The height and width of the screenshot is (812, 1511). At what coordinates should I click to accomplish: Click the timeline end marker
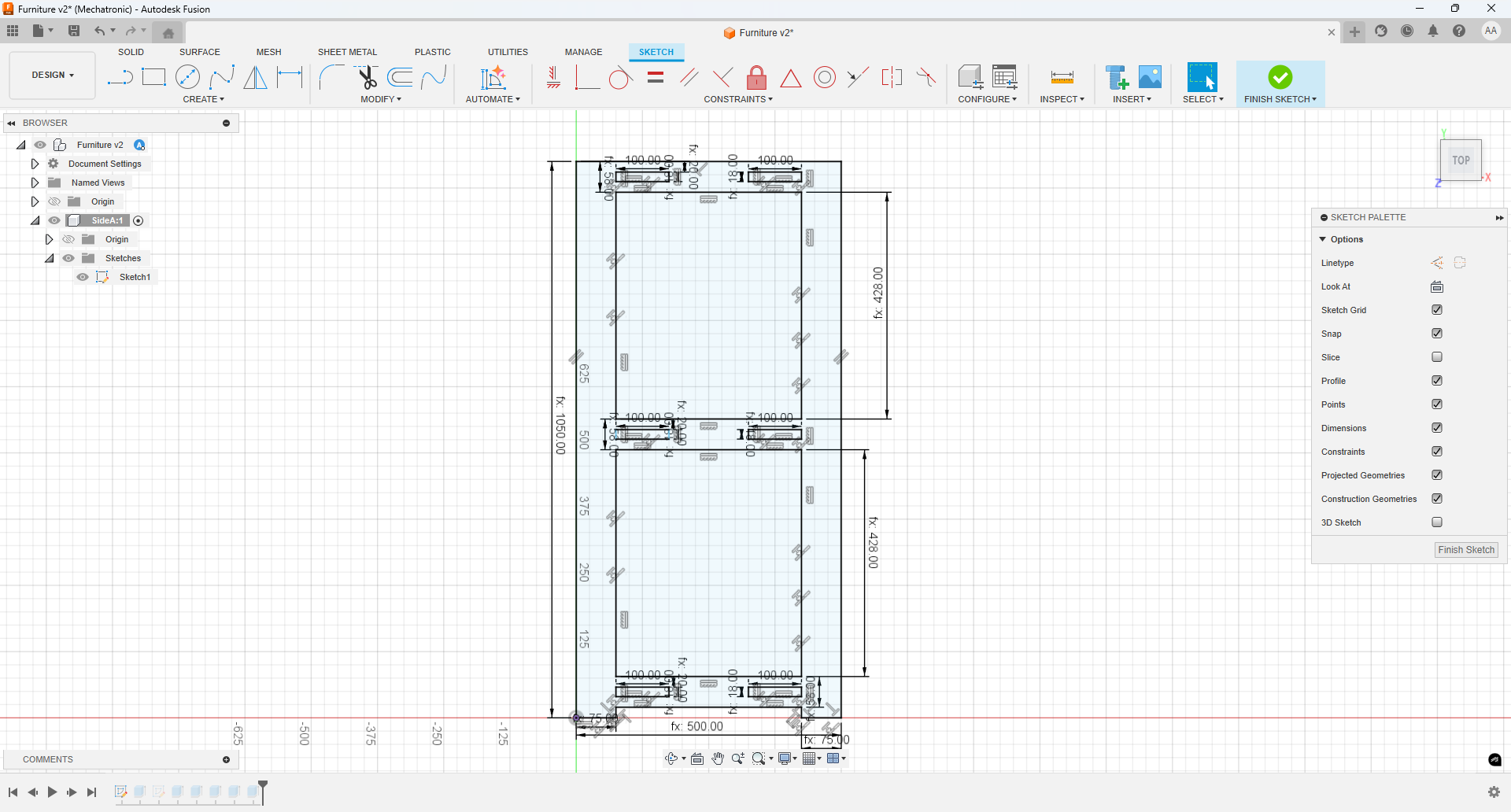[264, 792]
